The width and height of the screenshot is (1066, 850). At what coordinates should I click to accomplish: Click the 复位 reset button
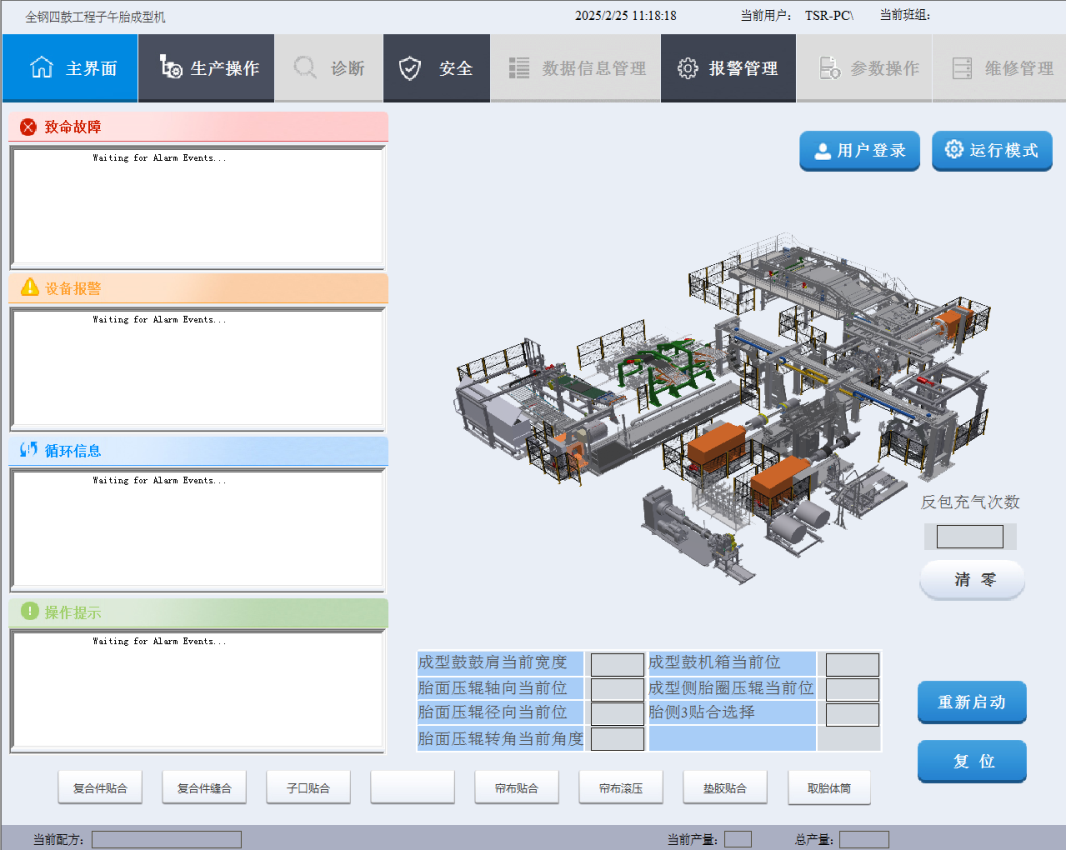click(972, 761)
